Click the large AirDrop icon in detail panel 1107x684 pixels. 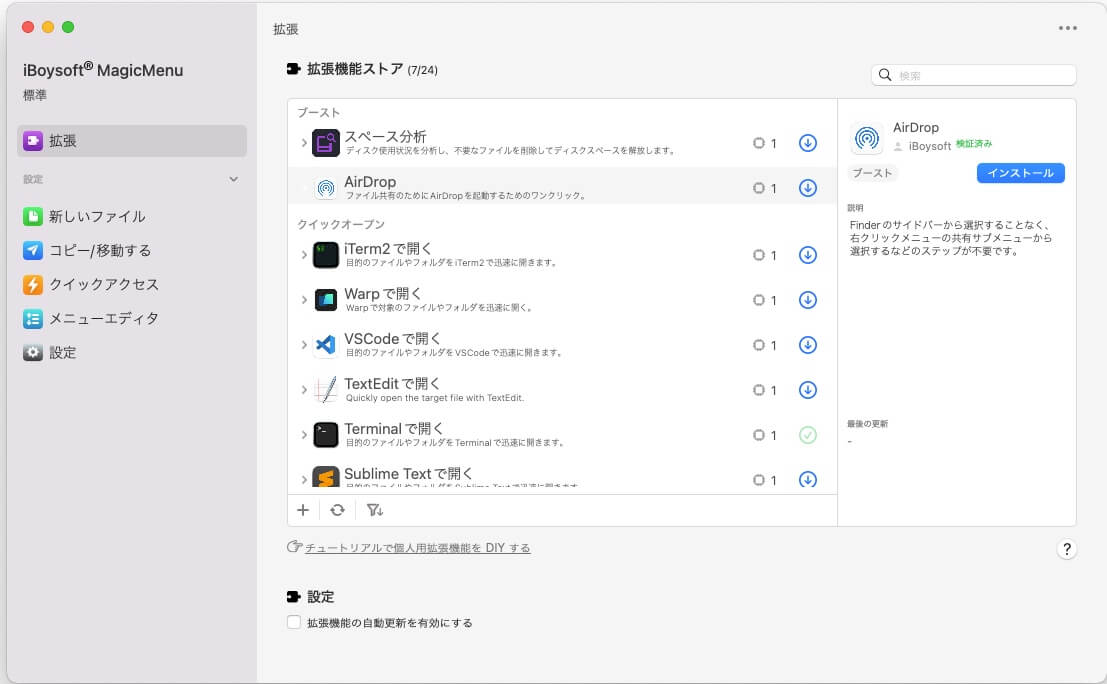866,138
